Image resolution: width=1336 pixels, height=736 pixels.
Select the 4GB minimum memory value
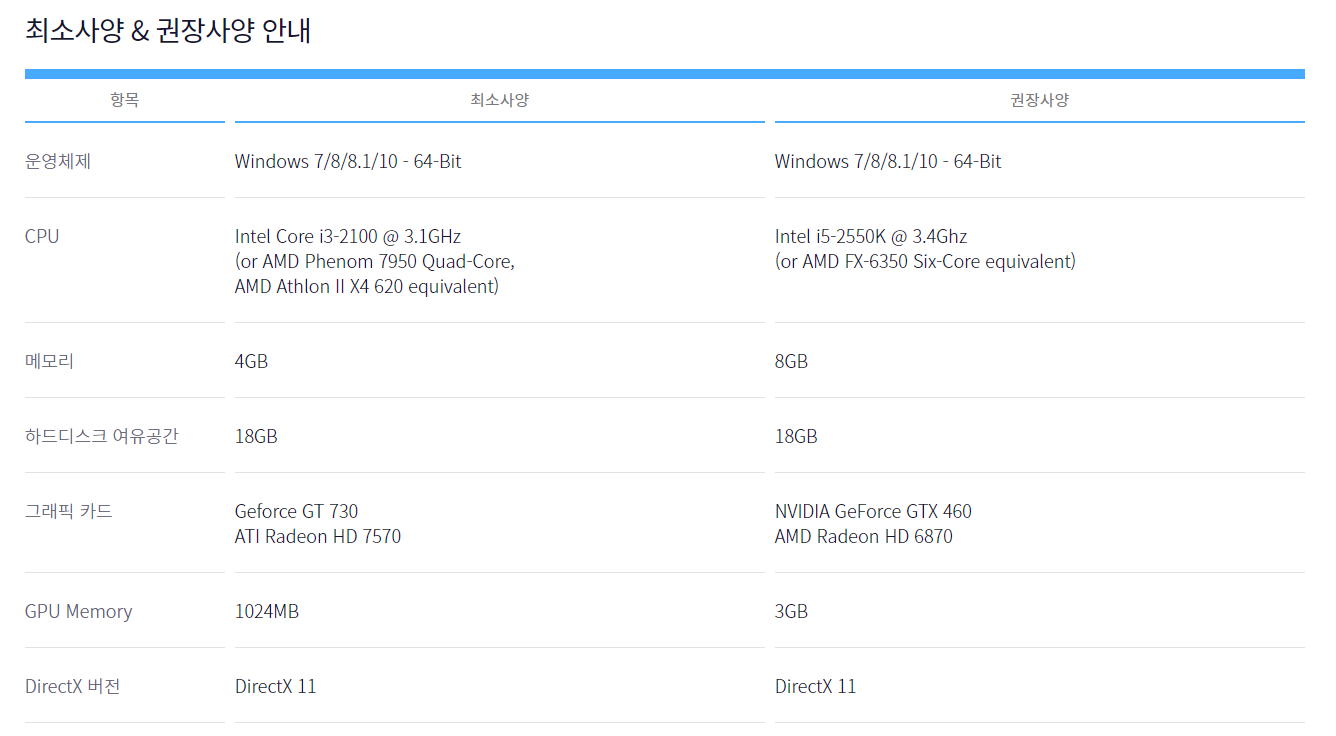[x=252, y=361]
